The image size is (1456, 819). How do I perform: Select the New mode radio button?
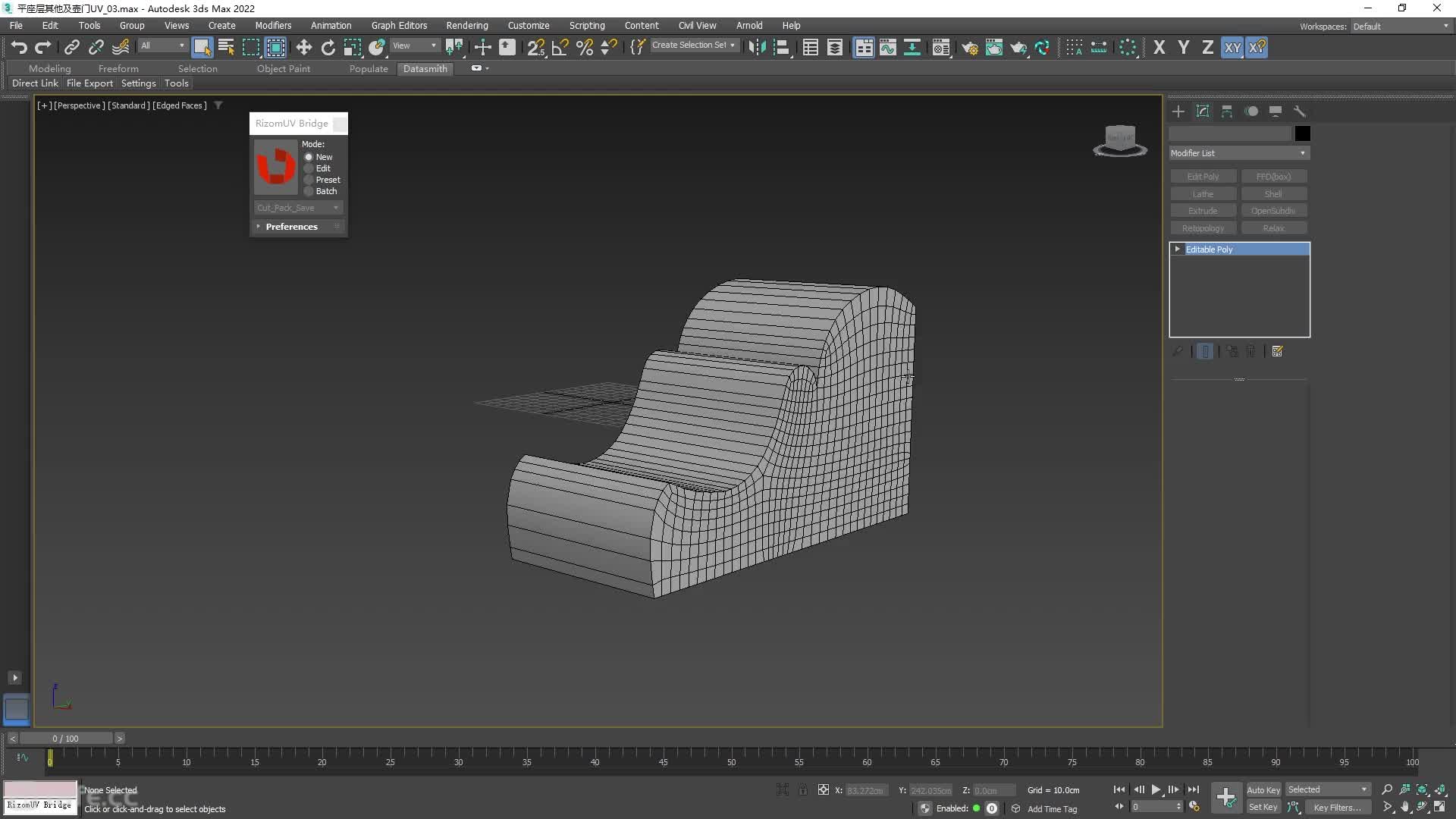tap(309, 157)
